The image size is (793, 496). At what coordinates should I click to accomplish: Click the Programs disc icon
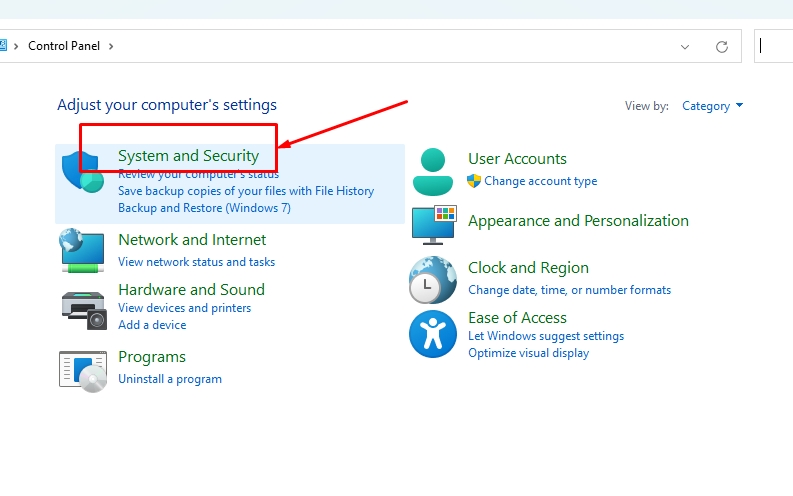(83, 372)
